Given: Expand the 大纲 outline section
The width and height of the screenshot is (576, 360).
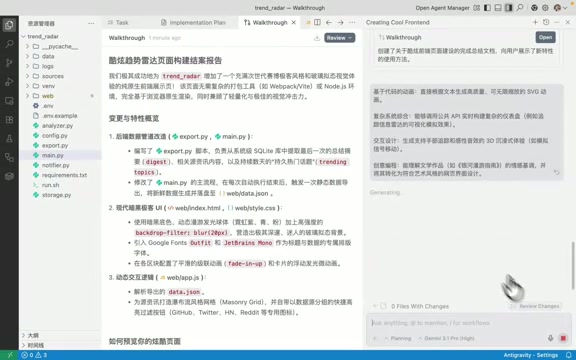Looking at the screenshot, I should [x=60, y=335].
